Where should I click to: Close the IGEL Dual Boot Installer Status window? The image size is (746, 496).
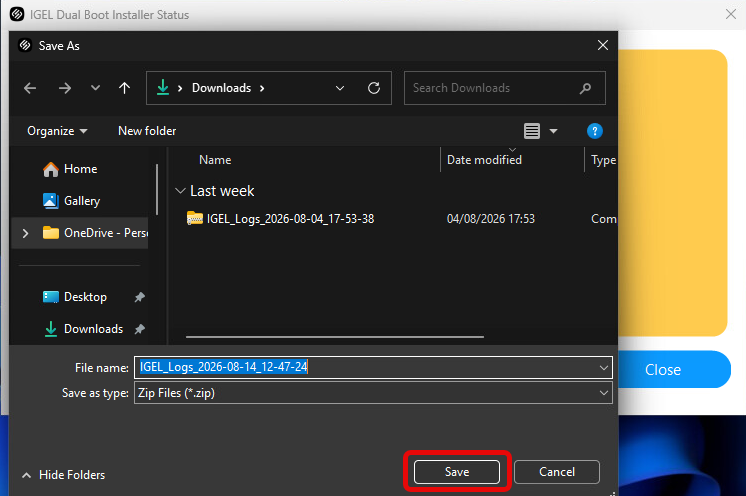[x=731, y=14]
